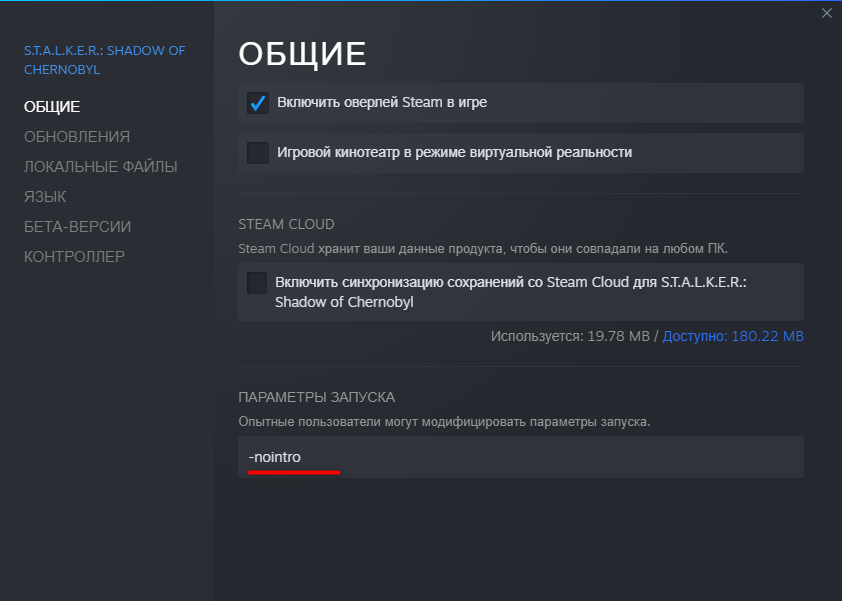The height and width of the screenshot is (601, 842).
Task: Open S.T.A.L.K.E.R.: Shadow of Chernobyl title link
Action: pyautogui.click(x=104, y=60)
